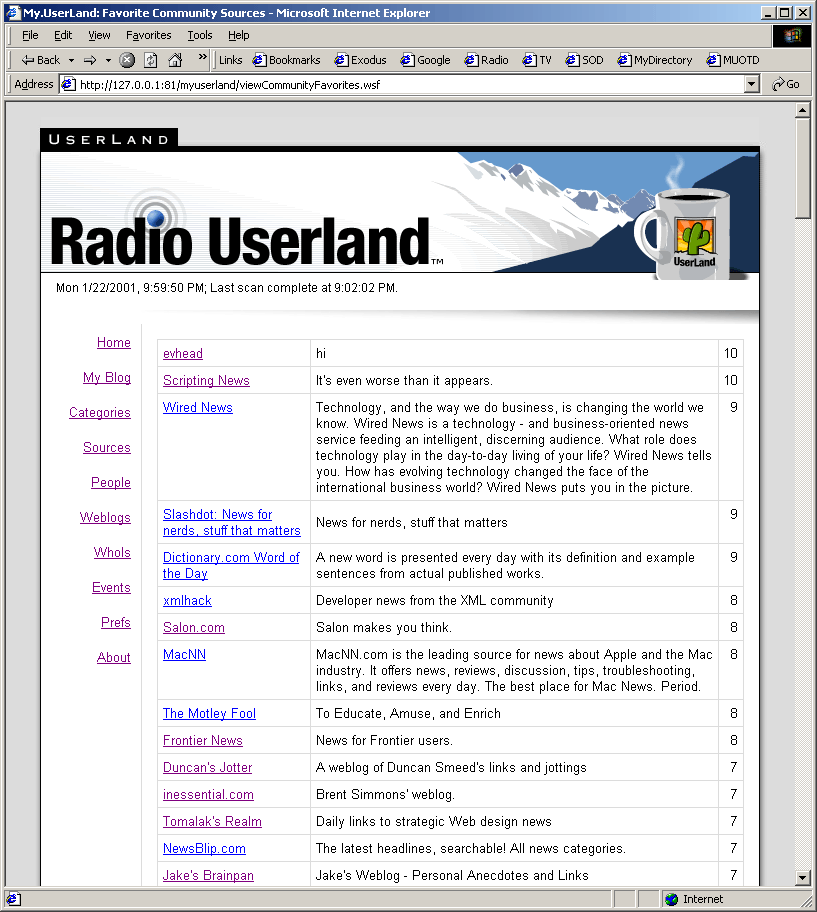Expand the address bar dropdown
This screenshot has width=817, height=912.
point(752,84)
